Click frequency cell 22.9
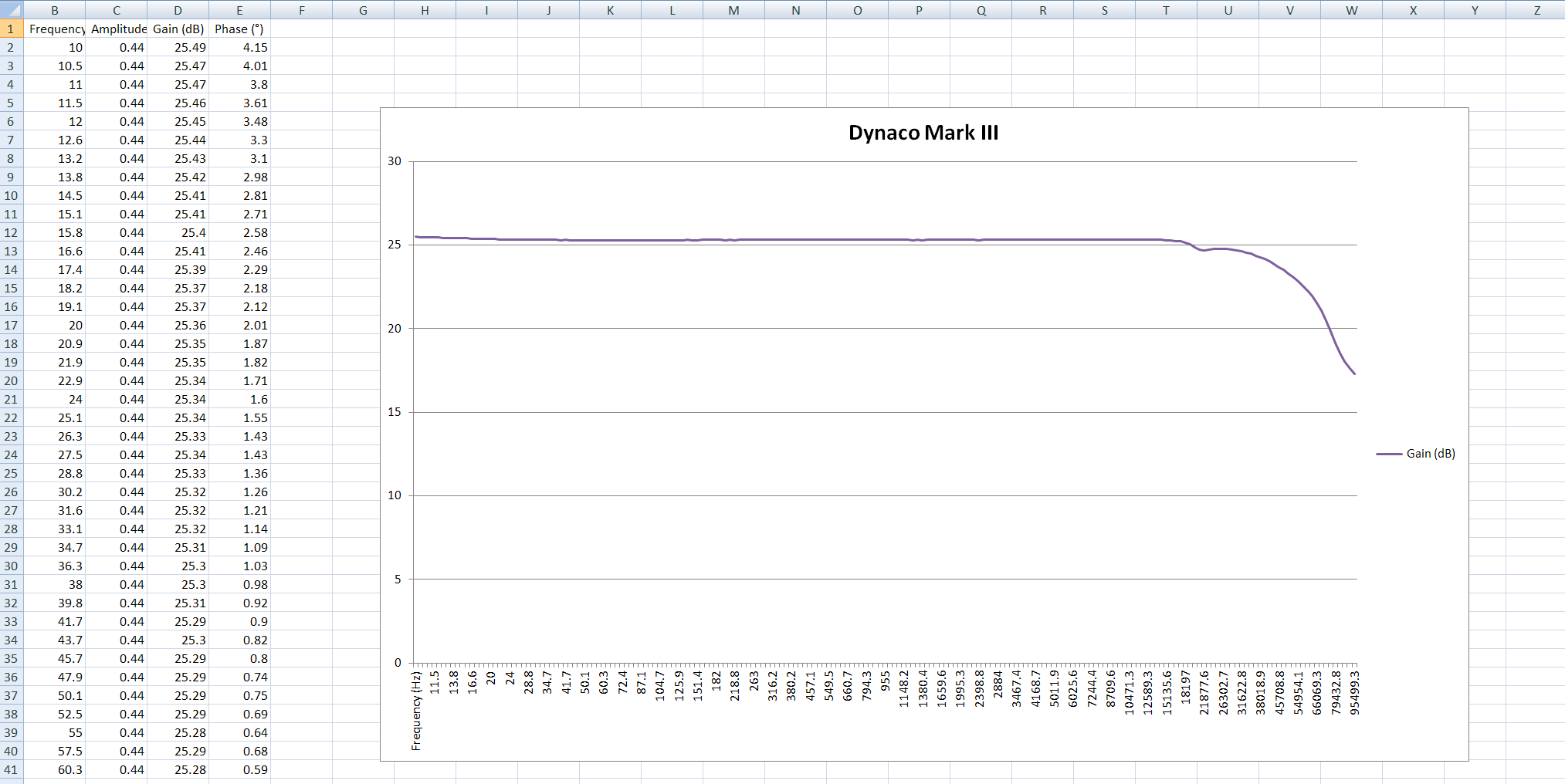The width and height of the screenshot is (1565, 784). 55,380
